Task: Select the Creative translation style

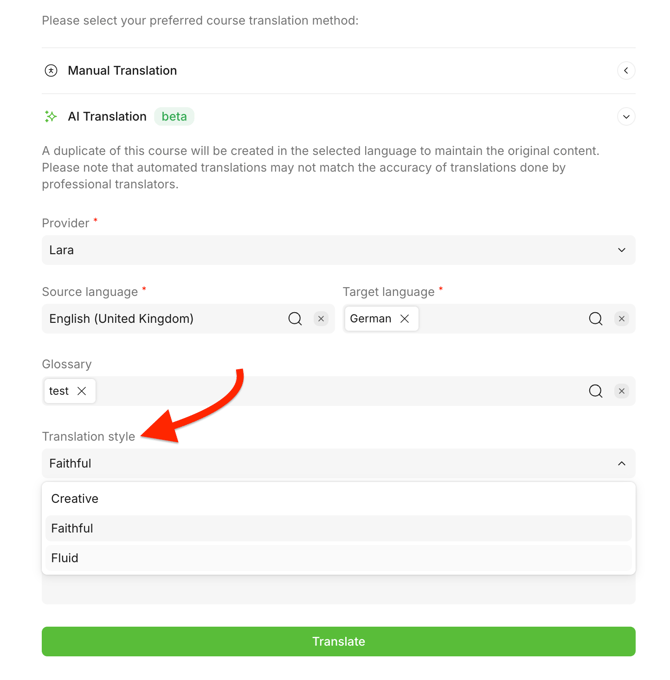Action: click(75, 499)
